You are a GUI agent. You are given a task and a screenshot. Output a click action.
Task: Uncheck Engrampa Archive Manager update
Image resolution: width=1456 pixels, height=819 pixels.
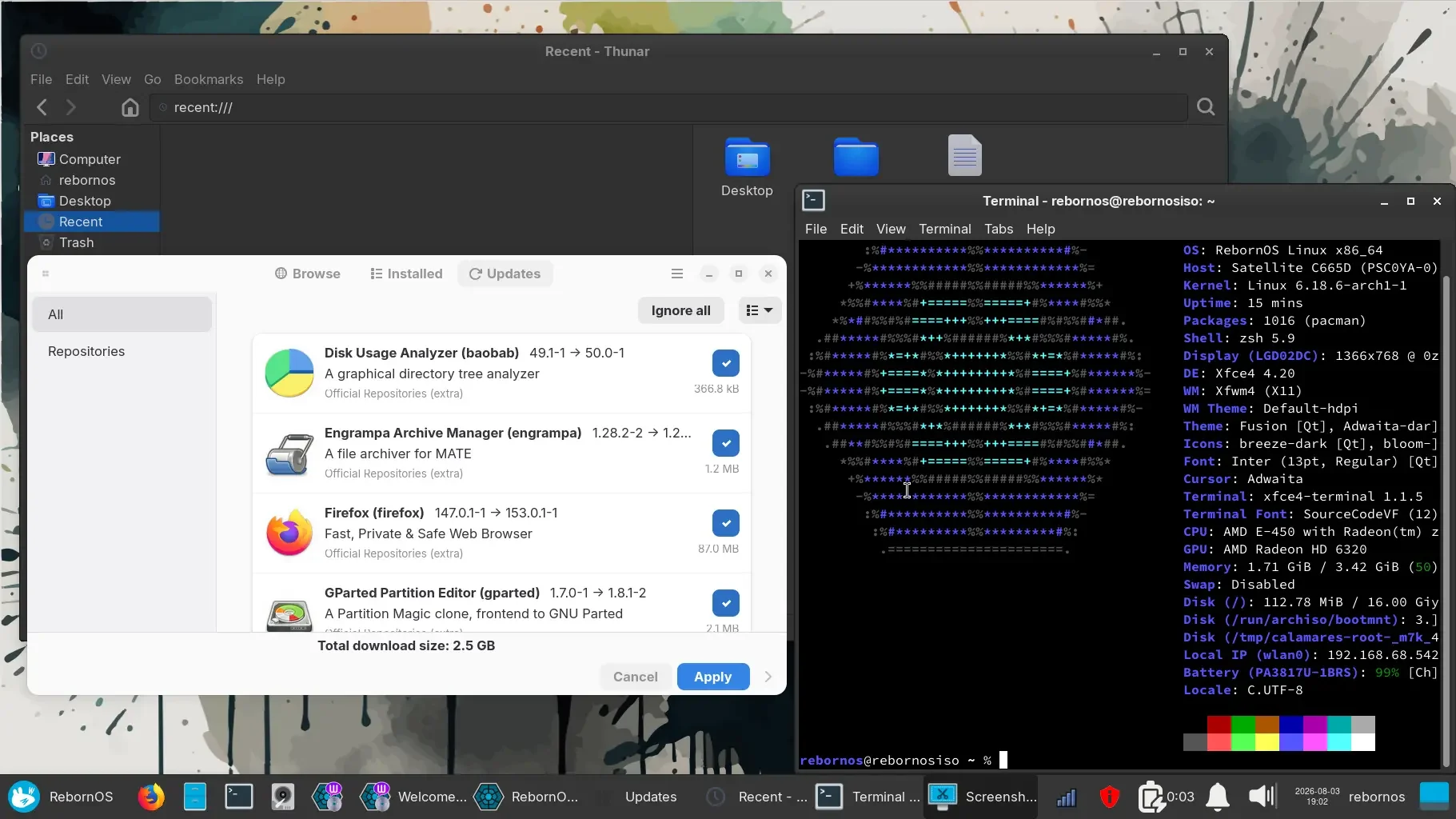[725, 443]
